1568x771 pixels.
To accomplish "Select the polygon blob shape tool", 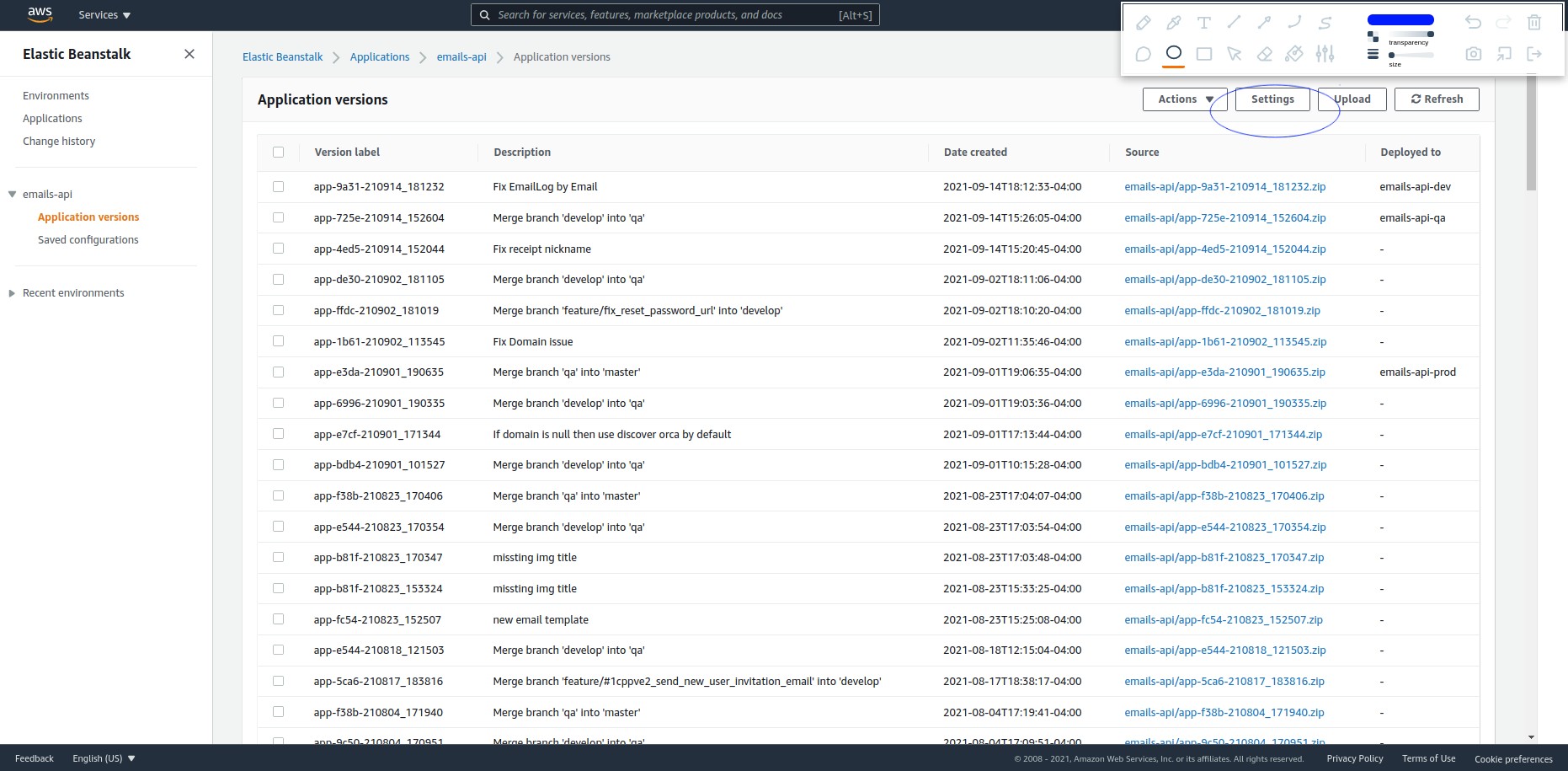I will tap(1143, 54).
